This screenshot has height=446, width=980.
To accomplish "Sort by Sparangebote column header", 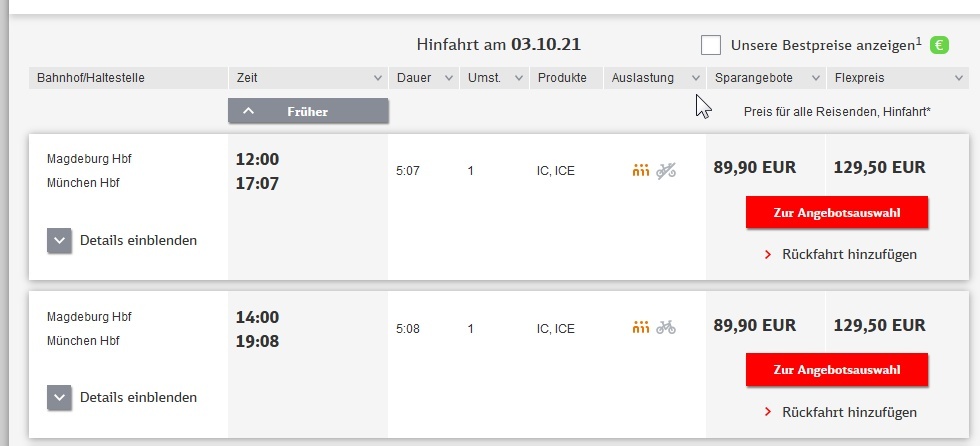I will click(x=766, y=77).
